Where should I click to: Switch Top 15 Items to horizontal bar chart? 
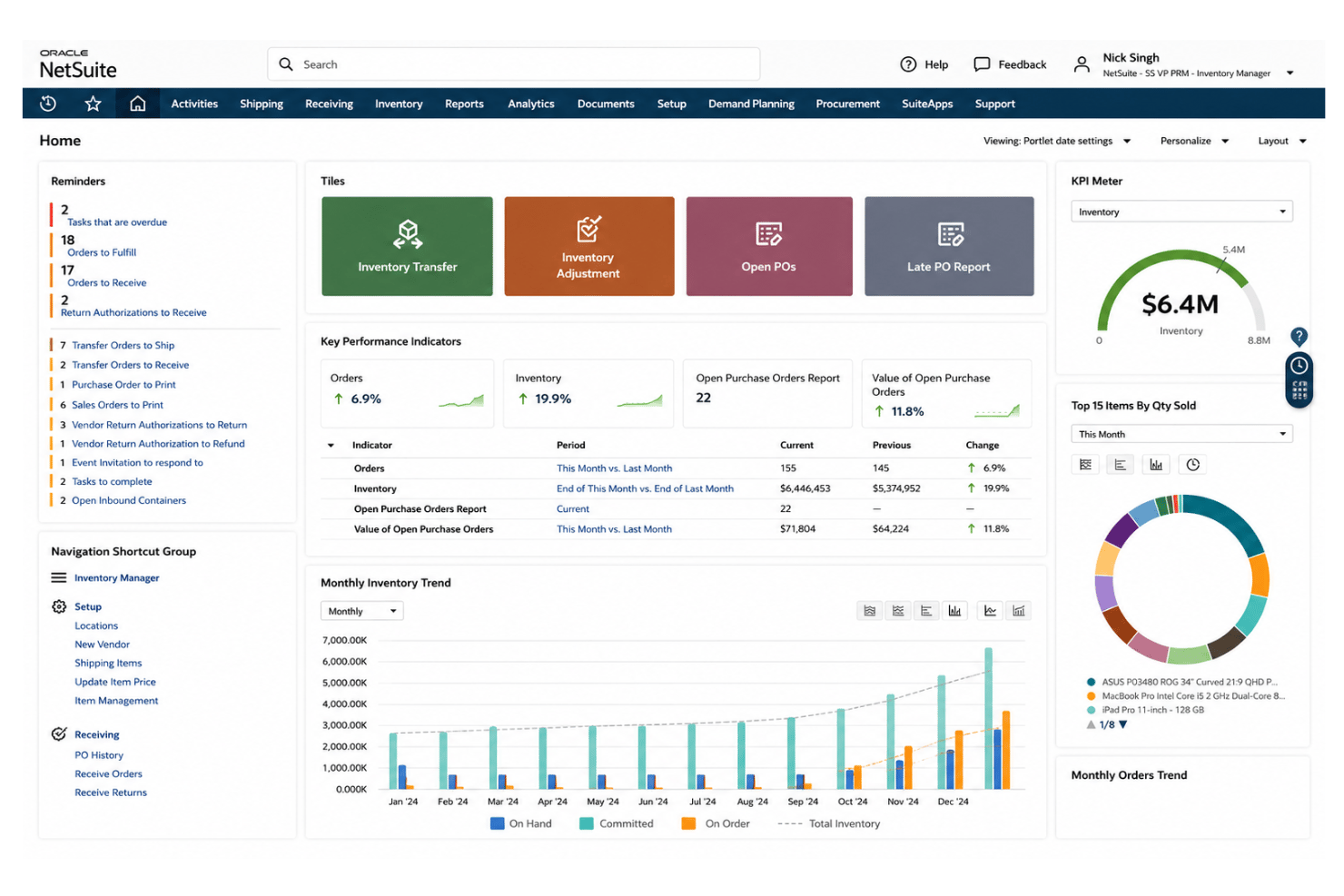pos(1121,465)
